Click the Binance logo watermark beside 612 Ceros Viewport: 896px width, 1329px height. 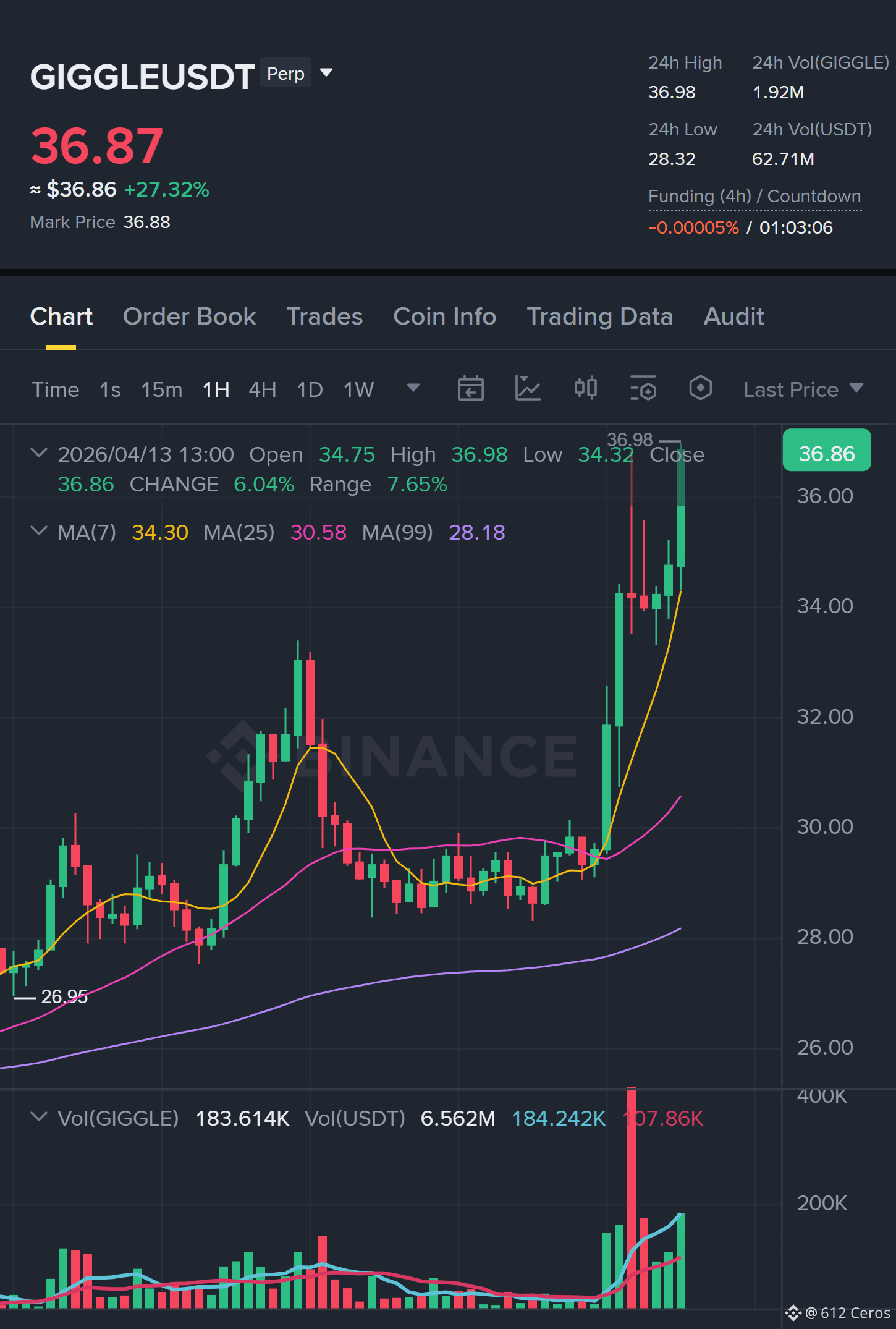click(793, 1312)
